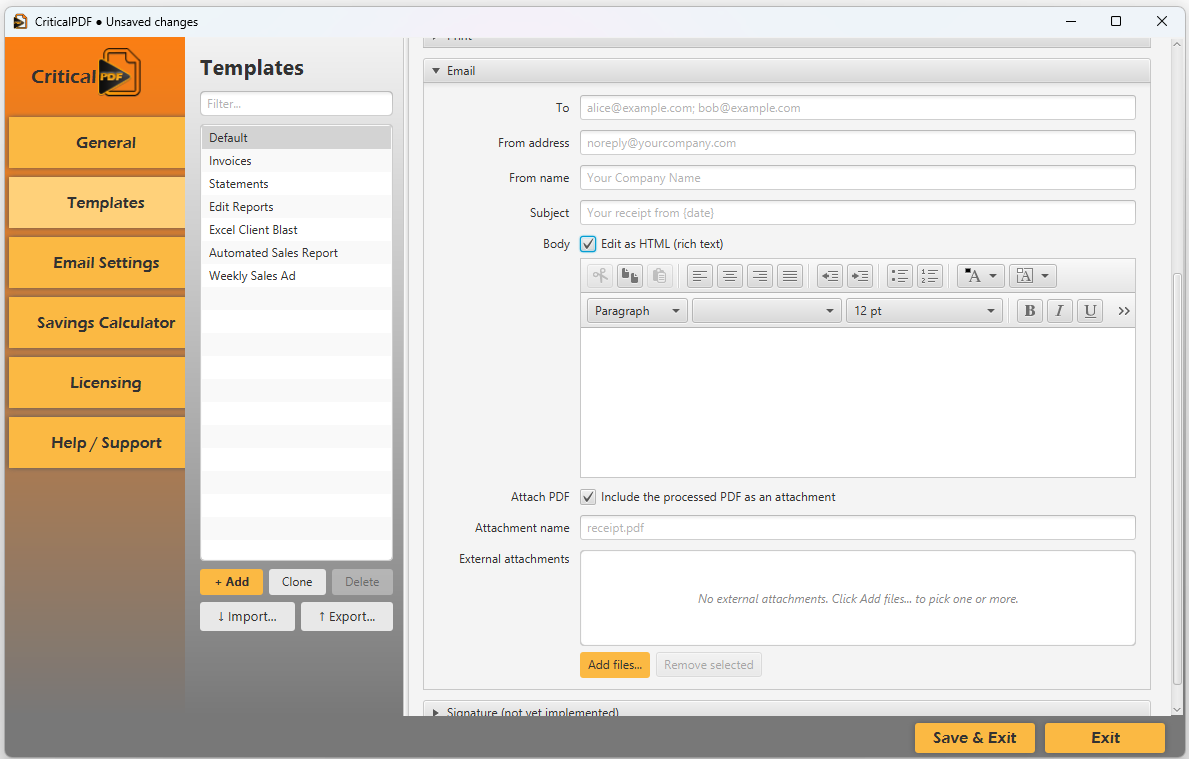Click the external attachments list box
The image size is (1189, 759).
point(858,598)
